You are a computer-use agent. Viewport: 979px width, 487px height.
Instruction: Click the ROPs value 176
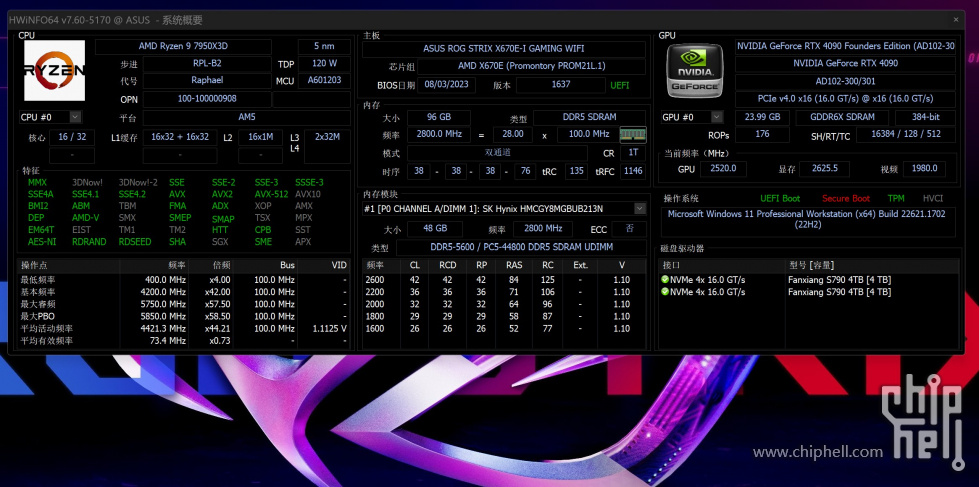click(762, 134)
